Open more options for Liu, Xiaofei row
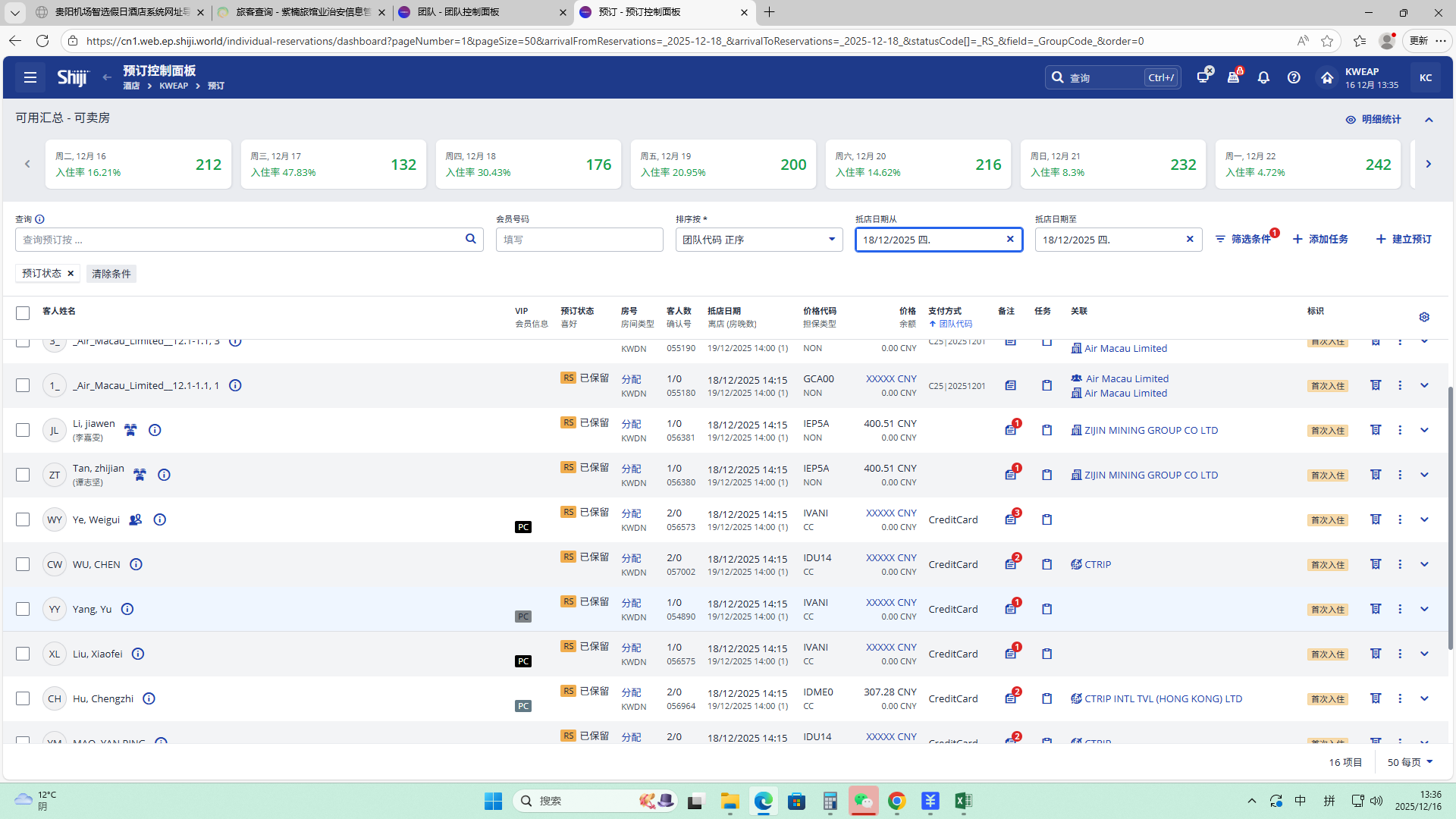1456x819 pixels. pos(1400,654)
